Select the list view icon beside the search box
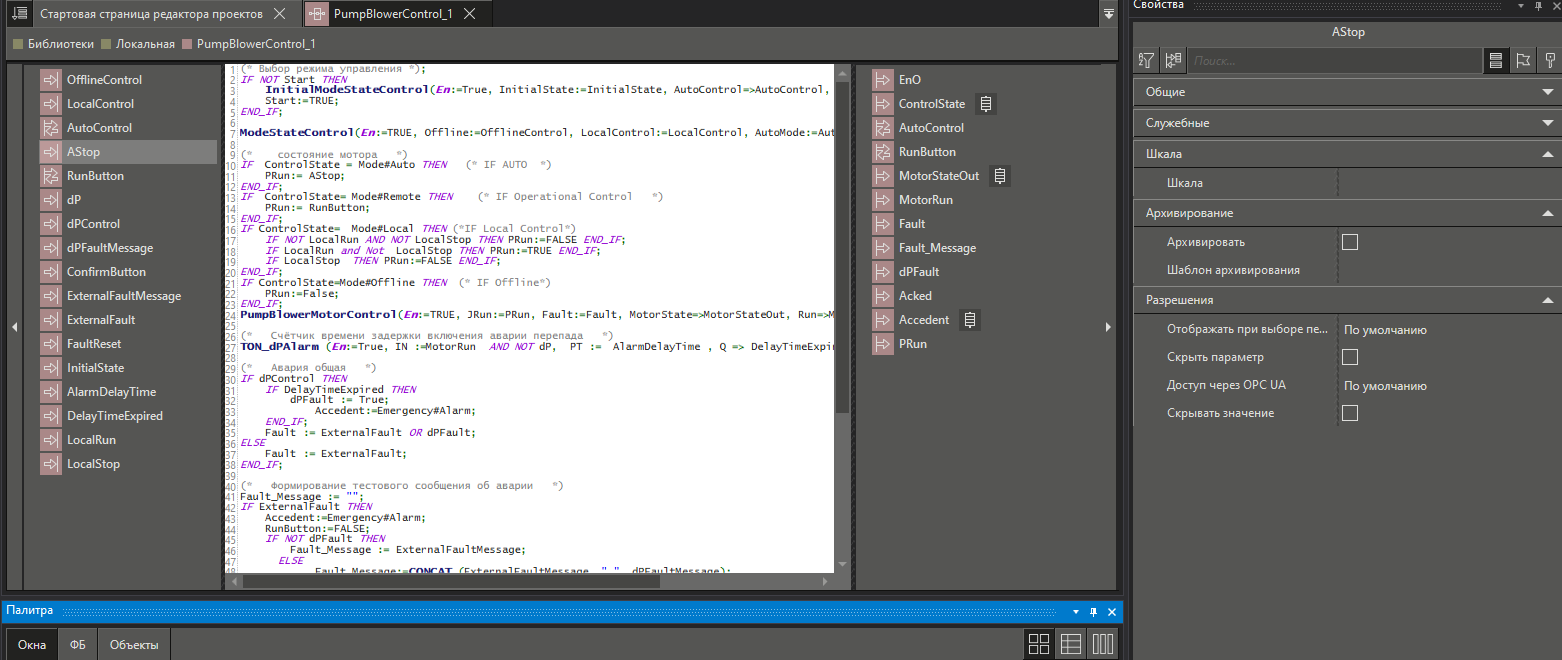Image resolution: width=1562 pixels, height=660 pixels. coord(1496,60)
